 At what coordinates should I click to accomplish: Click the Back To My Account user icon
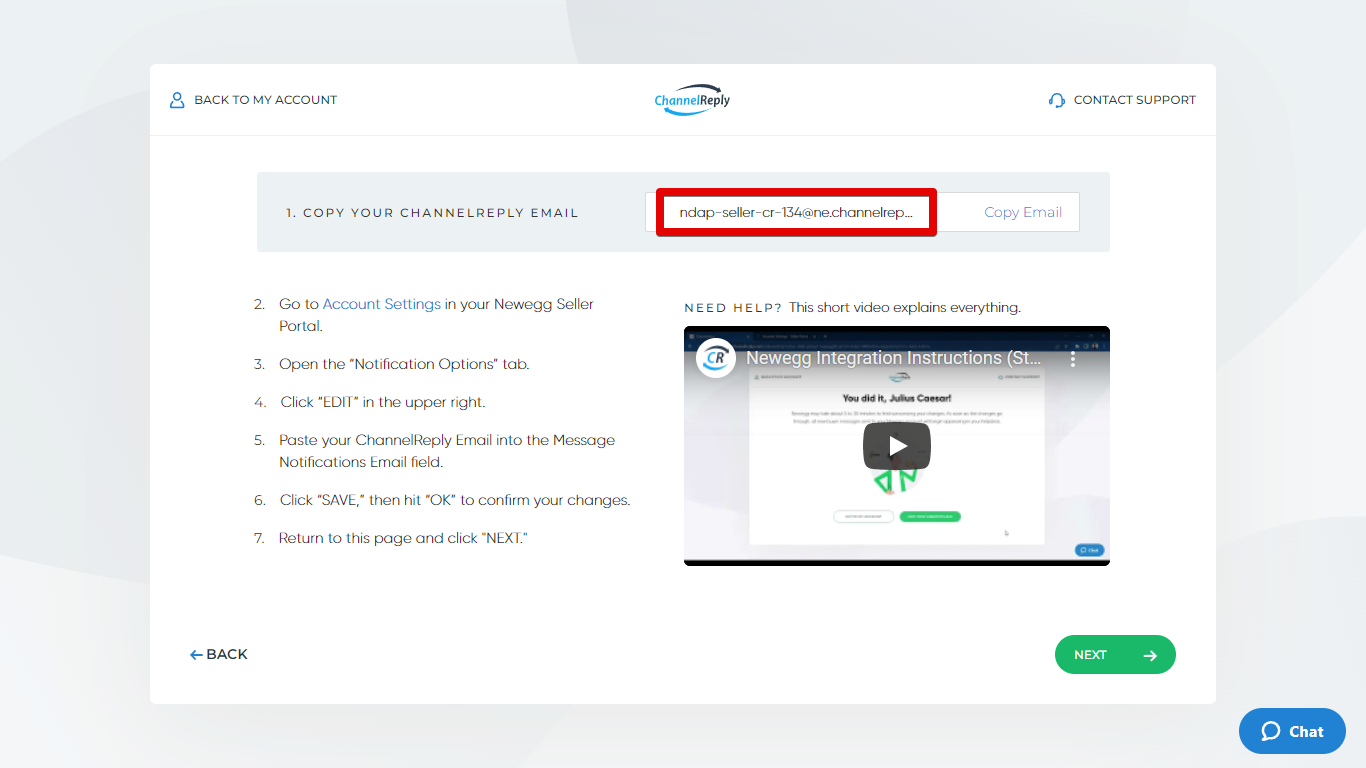(x=177, y=100)
